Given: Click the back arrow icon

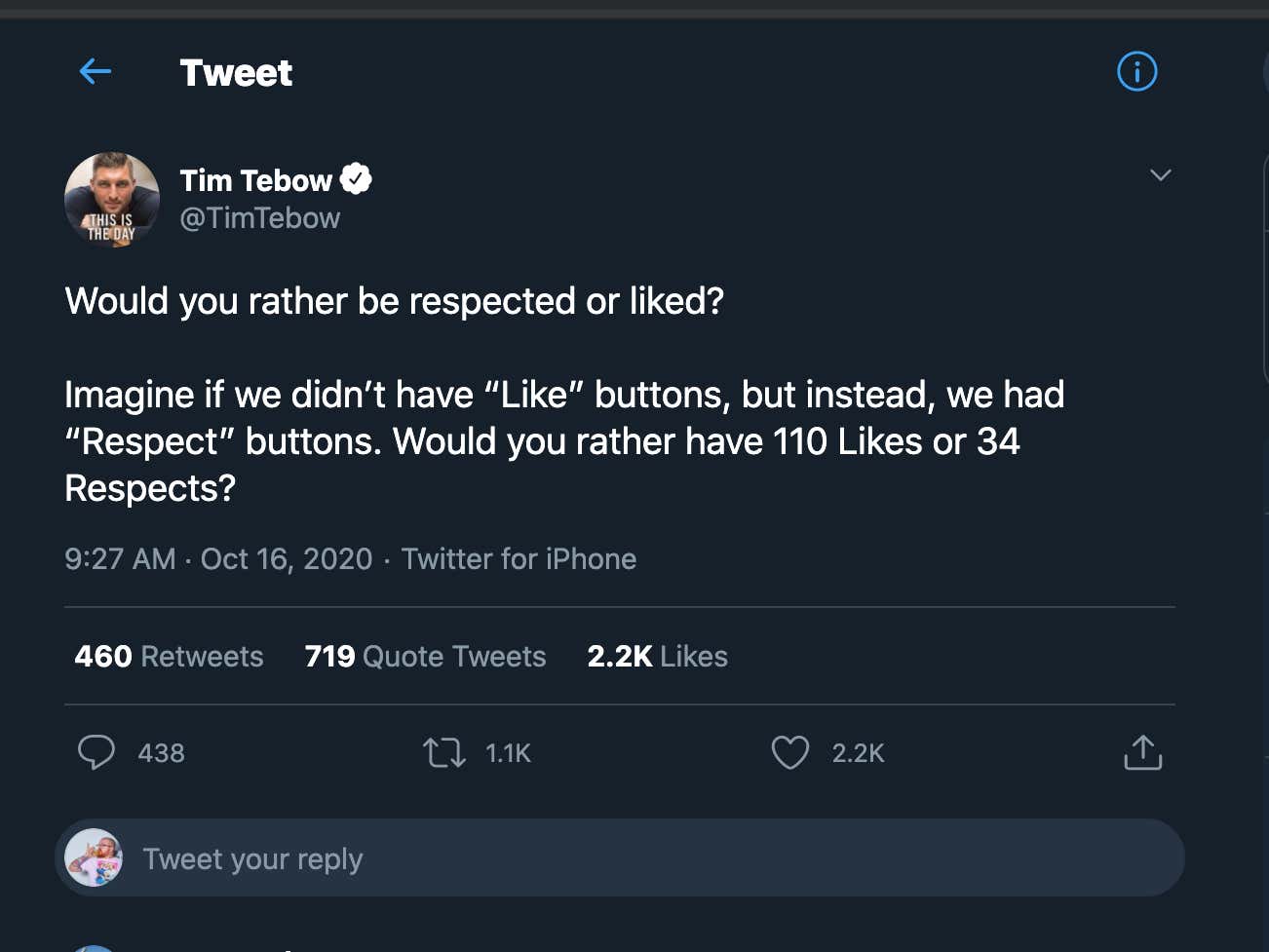Looking at the screenshot, I should pos(95,71).
